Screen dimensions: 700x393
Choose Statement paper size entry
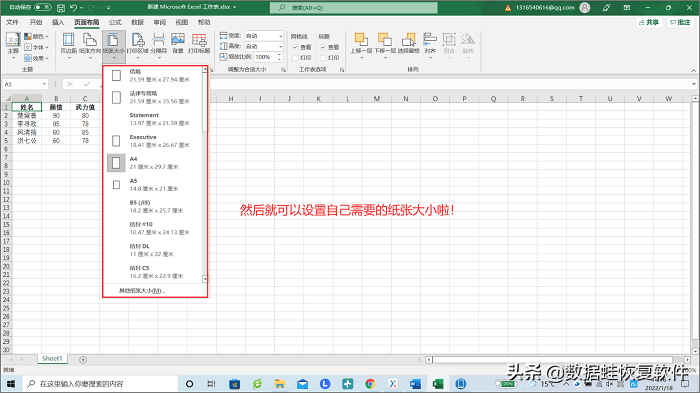pyautogui.click(x=154, y=119)
